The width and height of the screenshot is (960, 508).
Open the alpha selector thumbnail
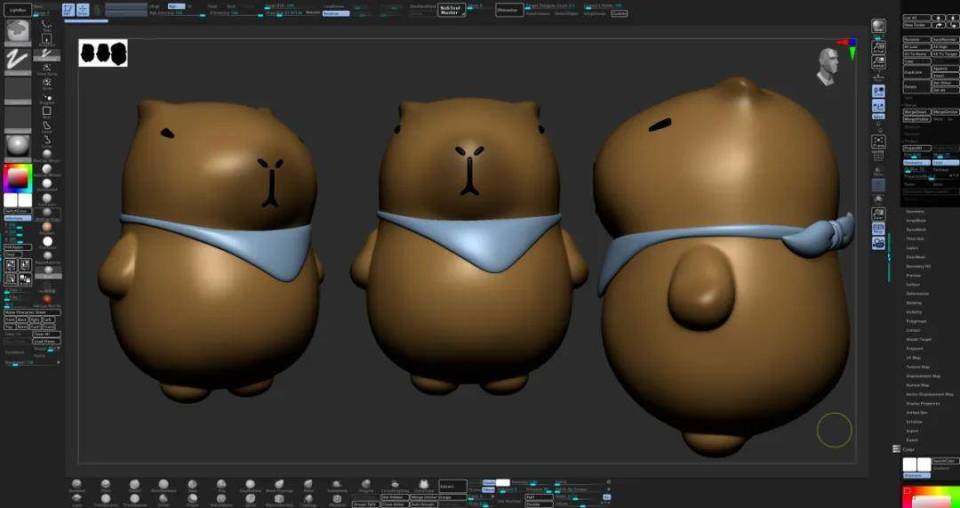tap(17, 89)
